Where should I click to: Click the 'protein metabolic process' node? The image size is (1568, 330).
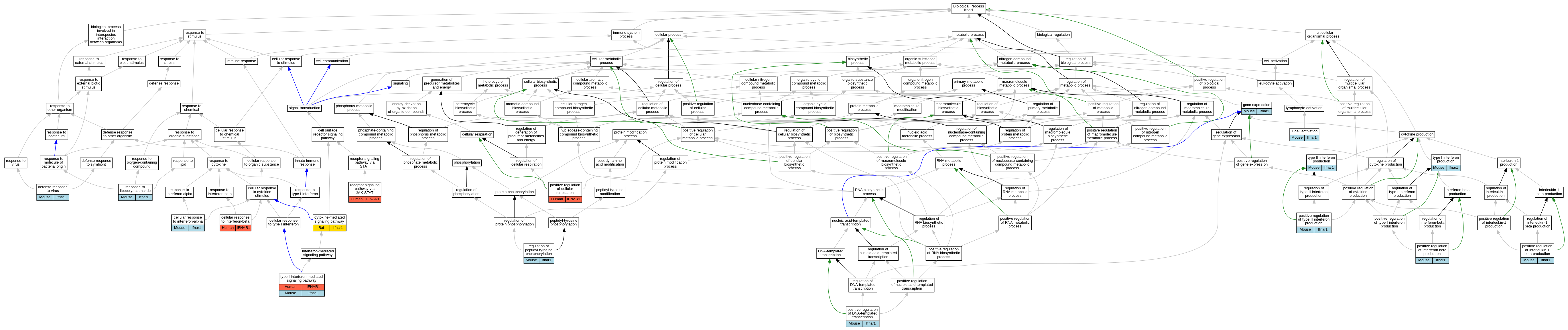(864, 108)
